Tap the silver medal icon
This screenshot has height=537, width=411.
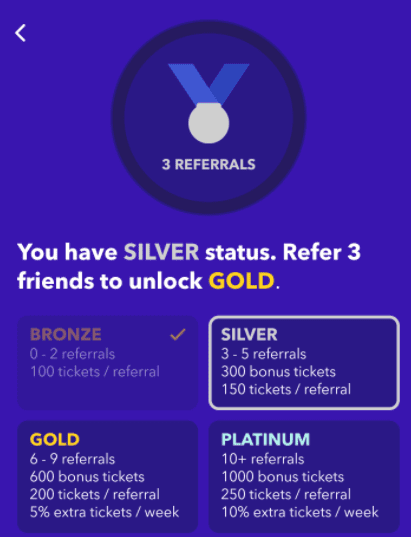click(x=209, y=123)
